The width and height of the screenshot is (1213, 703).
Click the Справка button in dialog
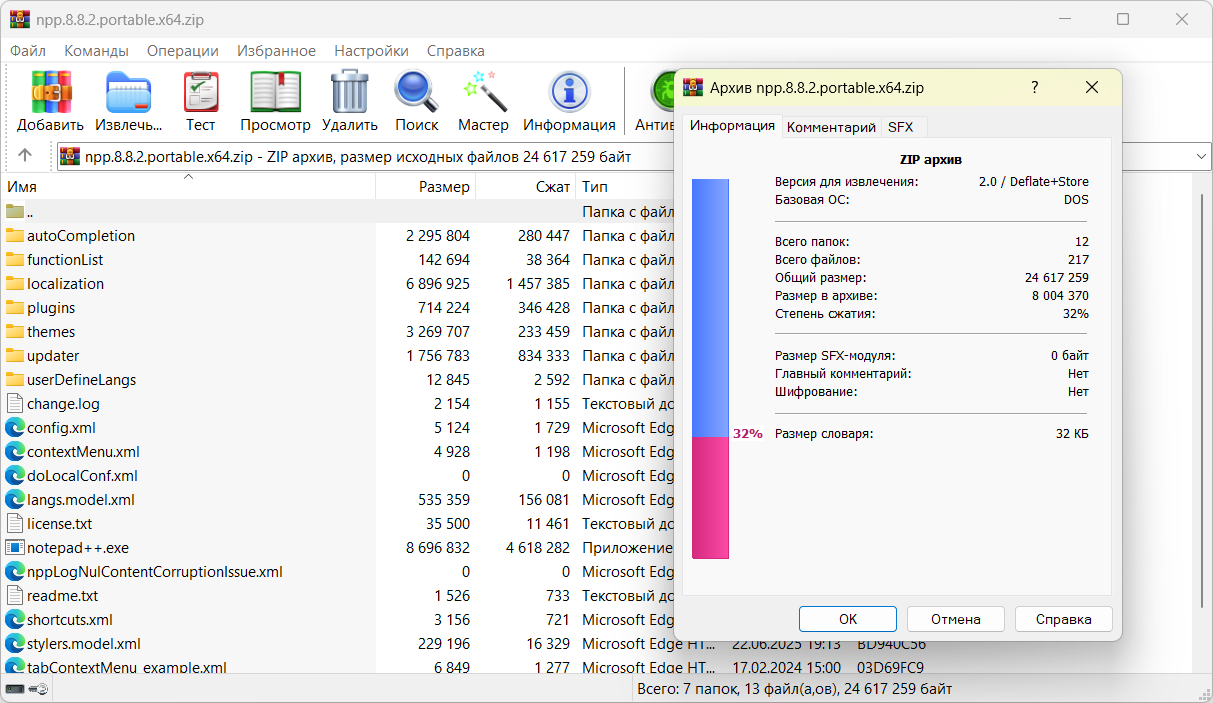pos(1063,619)
